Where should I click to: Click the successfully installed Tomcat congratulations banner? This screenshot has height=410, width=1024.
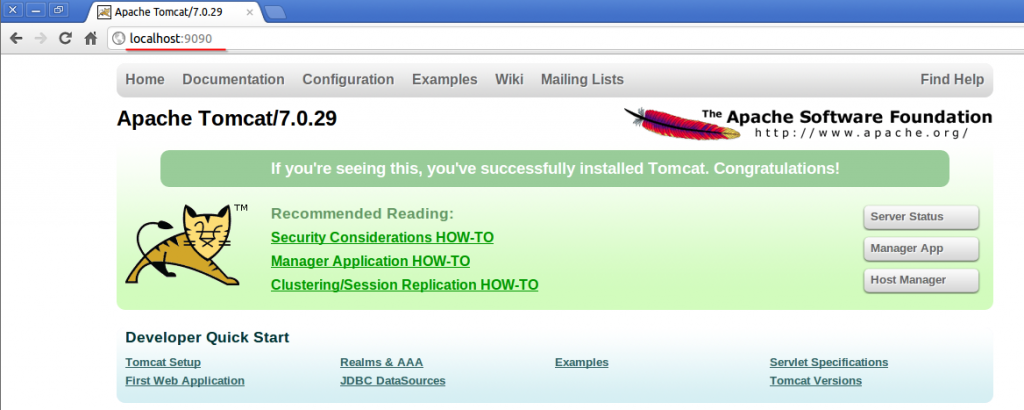[554, 168]
